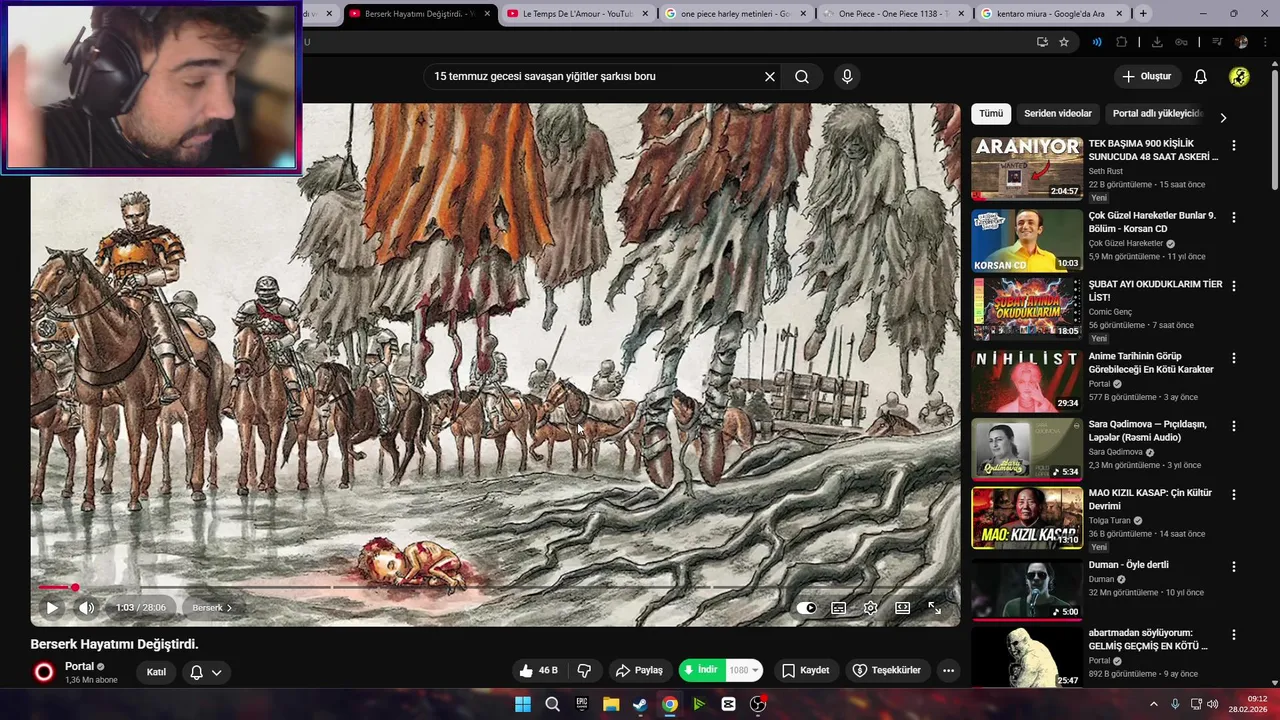
Task: Open OBS Studio from taskbar
Action: (x=758, y=704)
